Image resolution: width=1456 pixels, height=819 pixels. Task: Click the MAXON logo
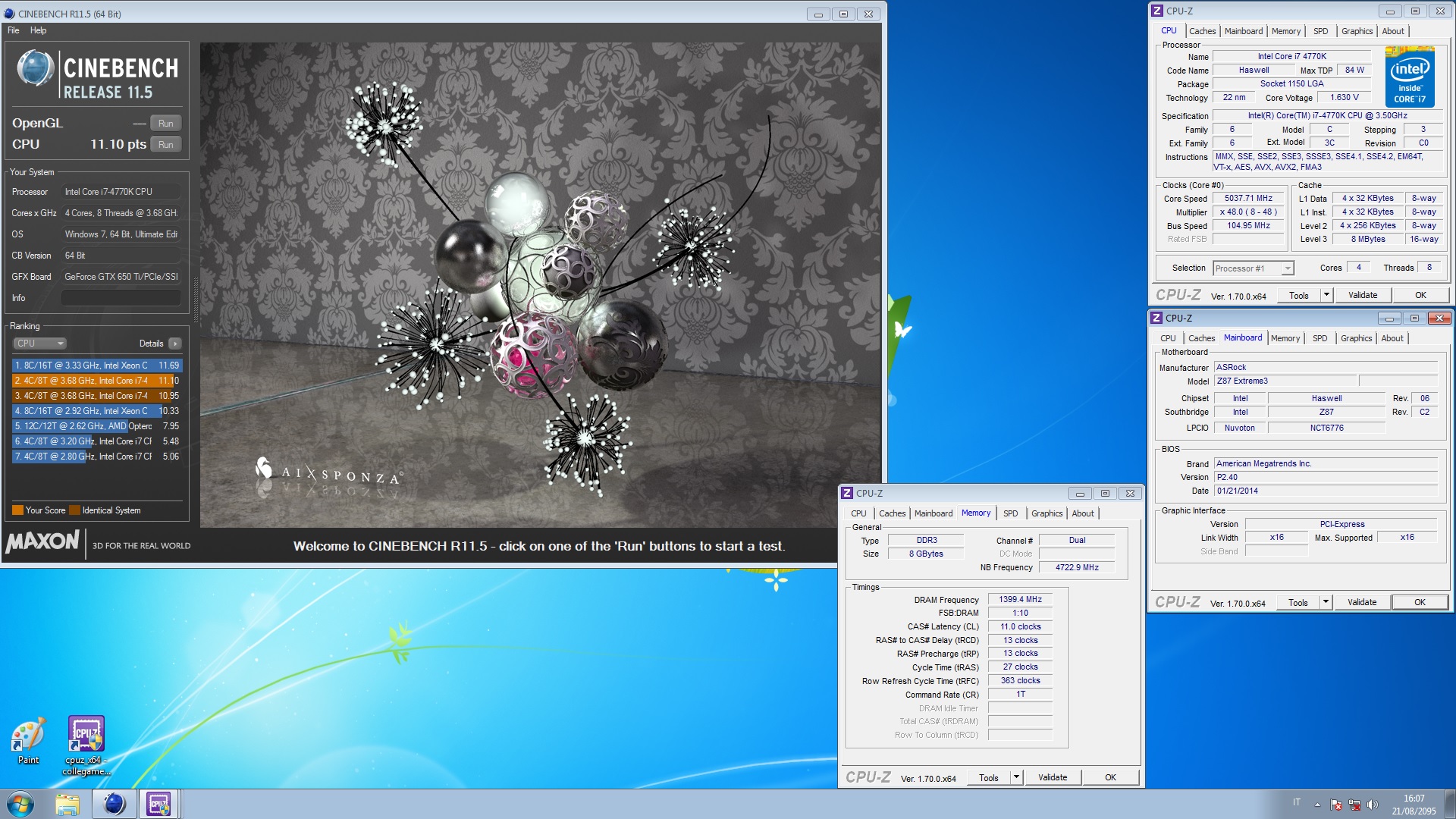43,542
